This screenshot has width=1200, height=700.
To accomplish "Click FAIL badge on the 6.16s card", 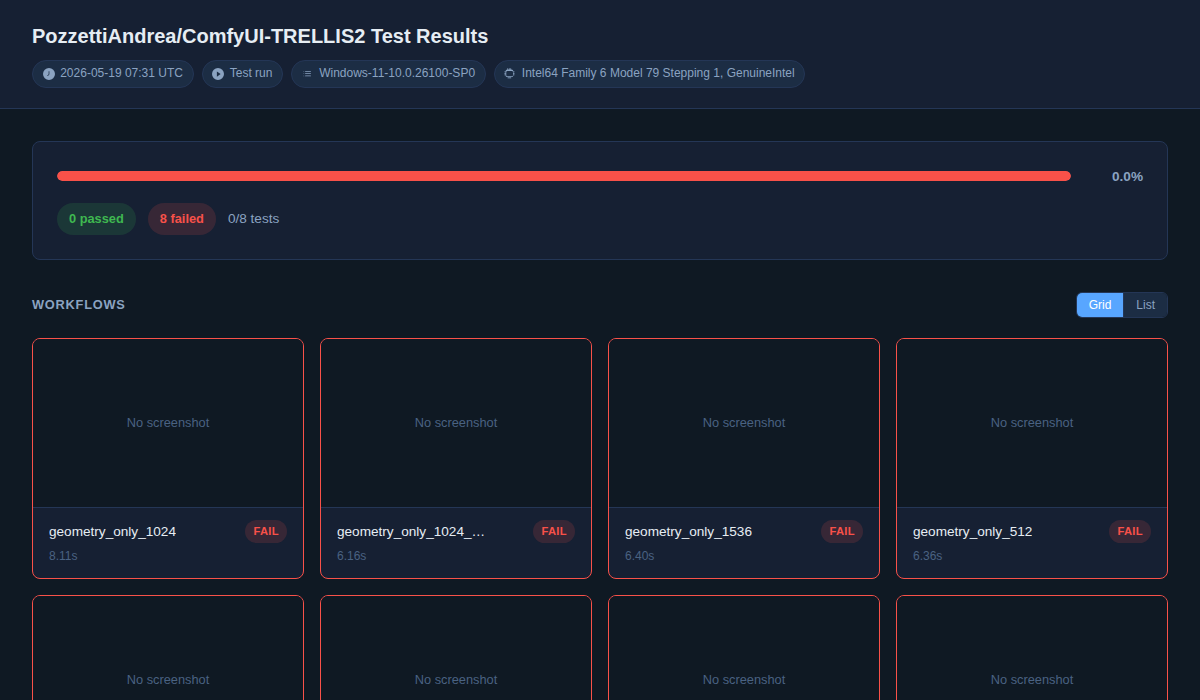I will pos(554,532).
